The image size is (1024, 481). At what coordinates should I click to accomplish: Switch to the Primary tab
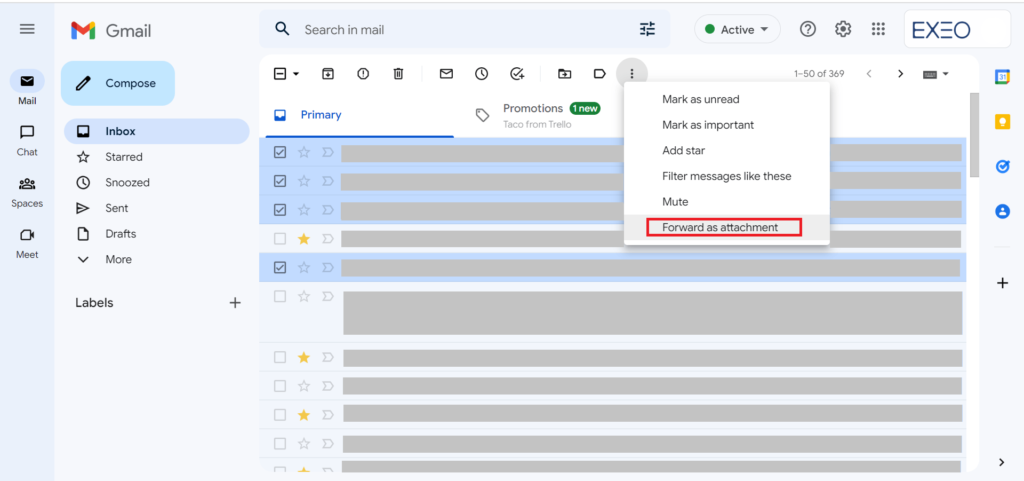pos(357,115)
